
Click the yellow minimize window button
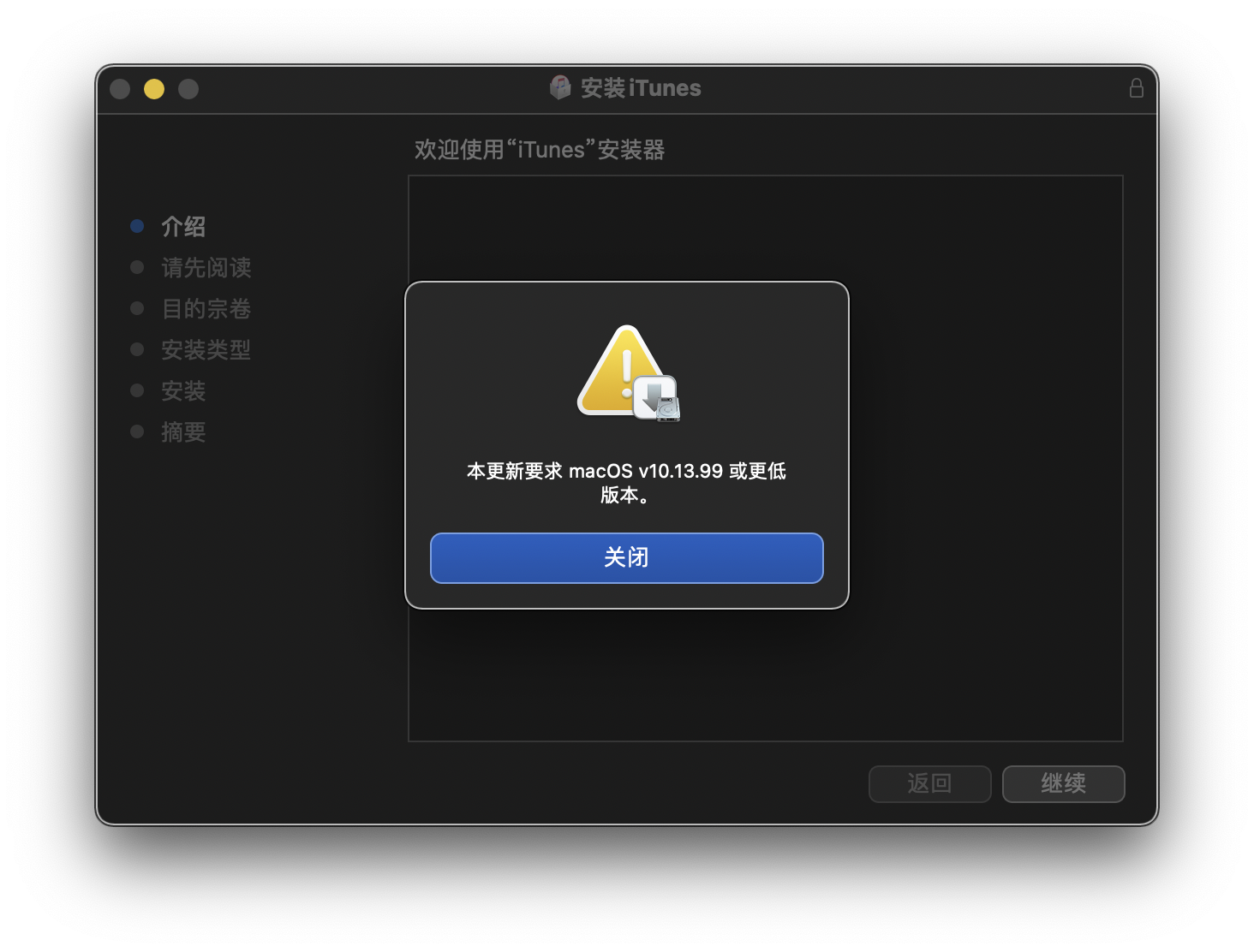tap(154, 89)
